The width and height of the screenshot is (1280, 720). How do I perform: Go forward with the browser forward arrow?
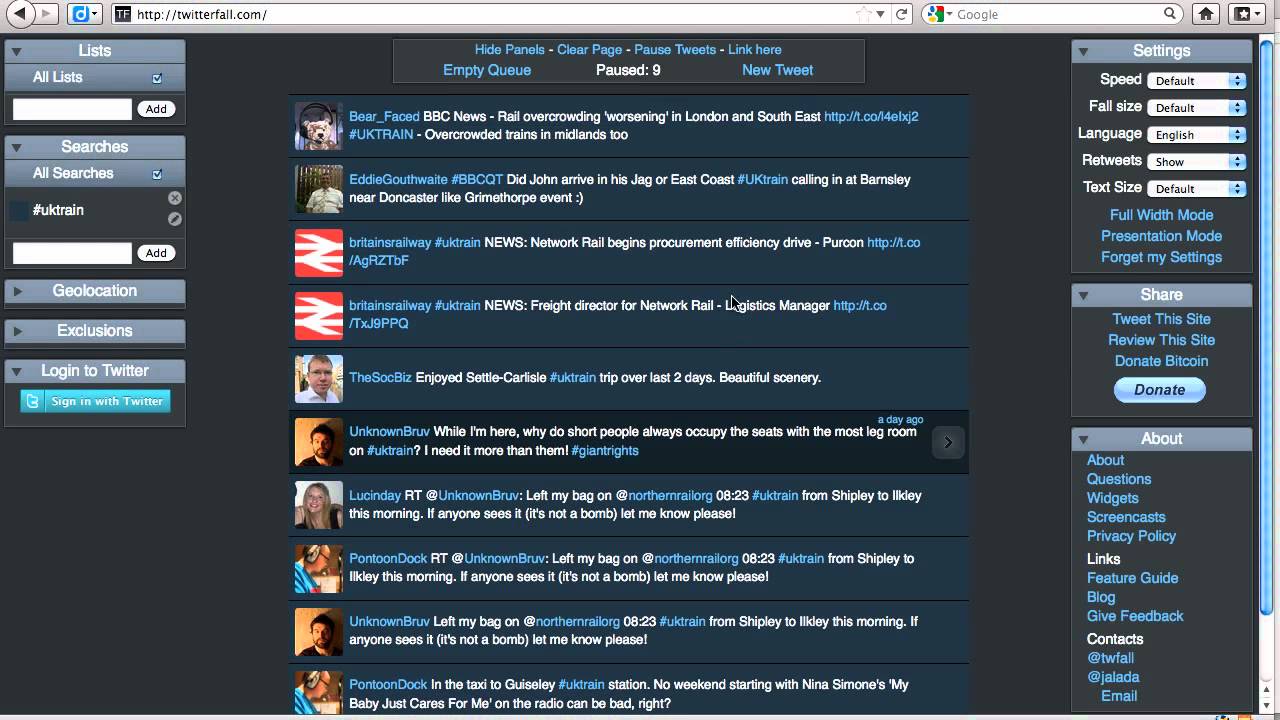[46, 14]
